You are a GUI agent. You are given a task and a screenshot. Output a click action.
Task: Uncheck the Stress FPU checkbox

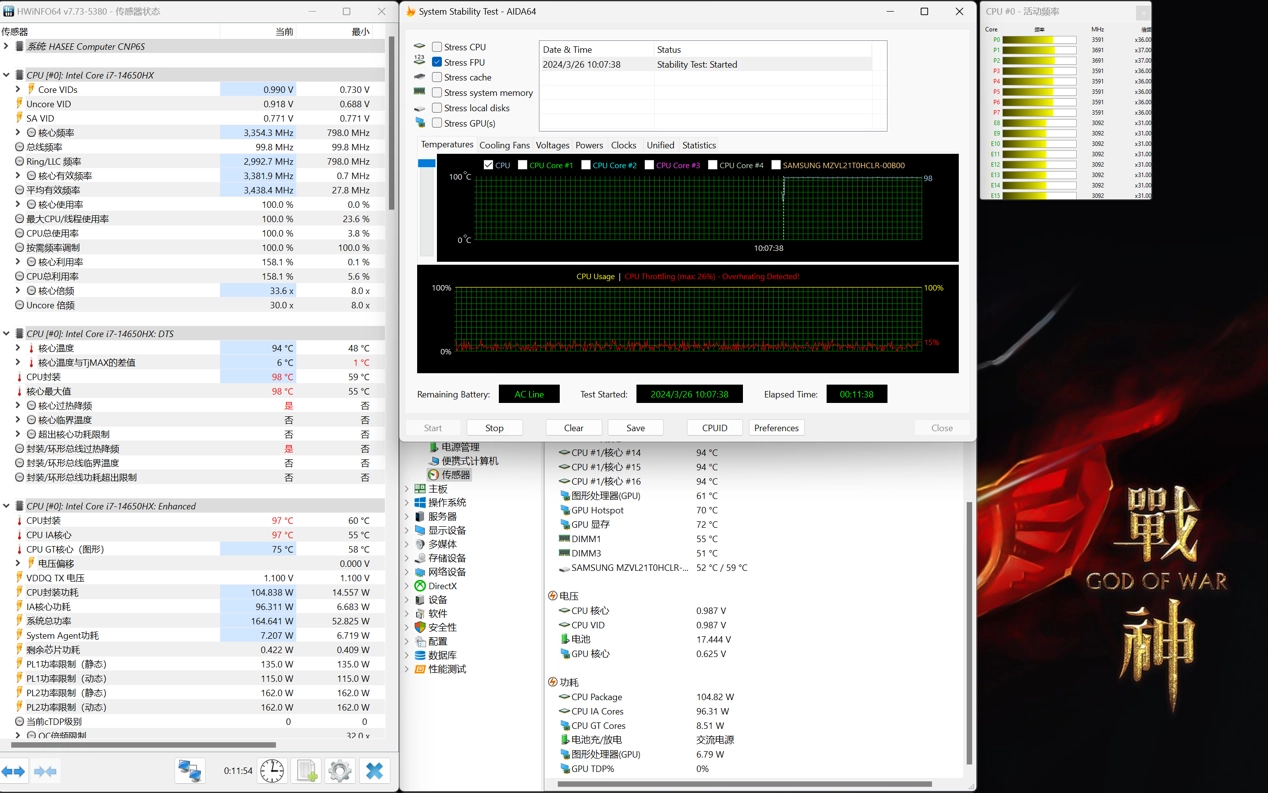[437, 62]
